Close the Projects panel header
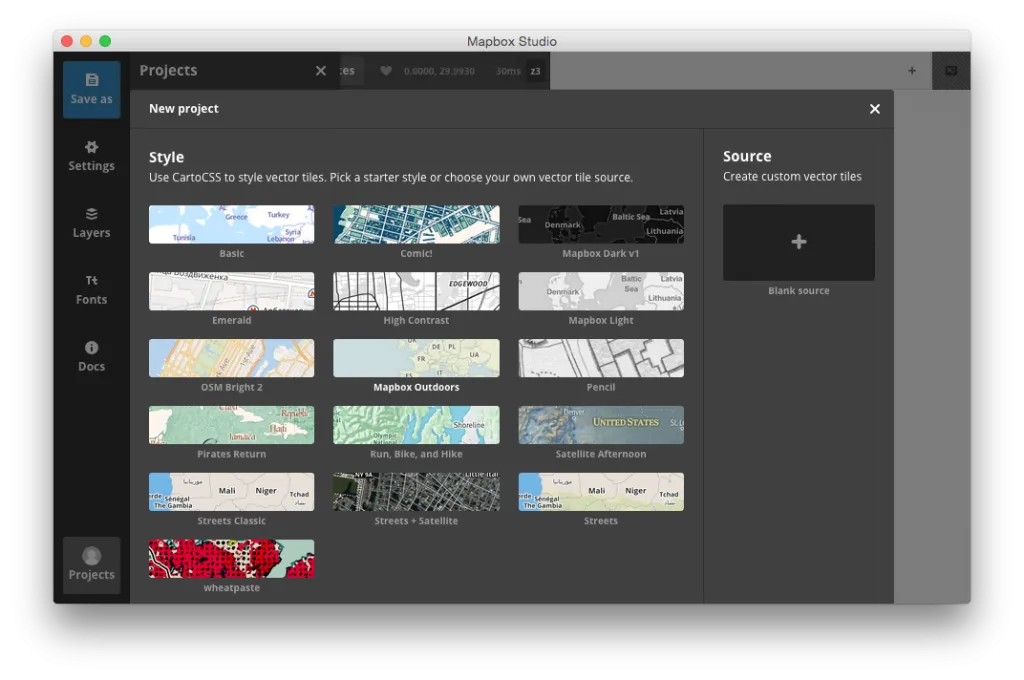This screenshot has width=1024, height=680. click(x=321, y=71)
